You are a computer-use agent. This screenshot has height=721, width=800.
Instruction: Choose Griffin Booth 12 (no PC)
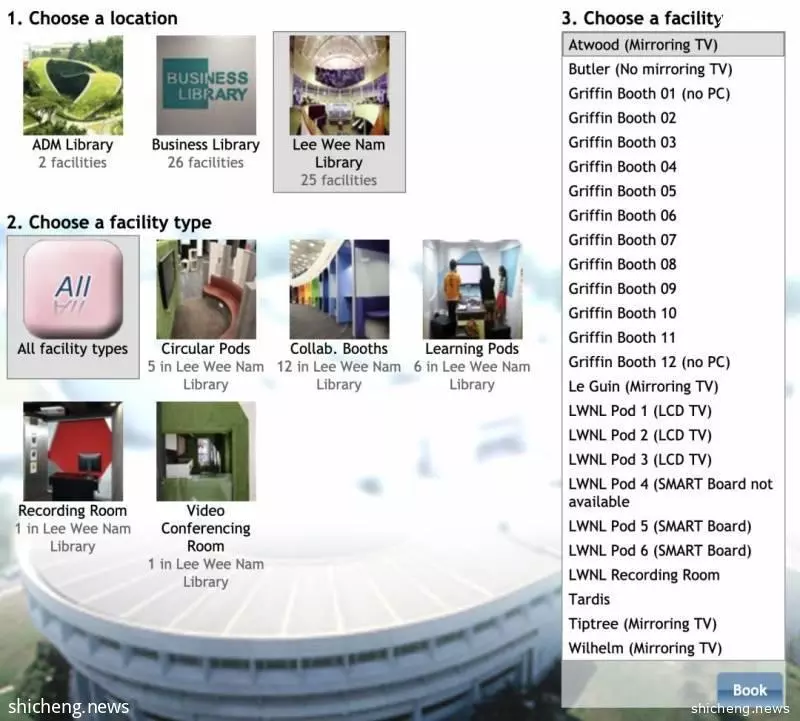673,362
